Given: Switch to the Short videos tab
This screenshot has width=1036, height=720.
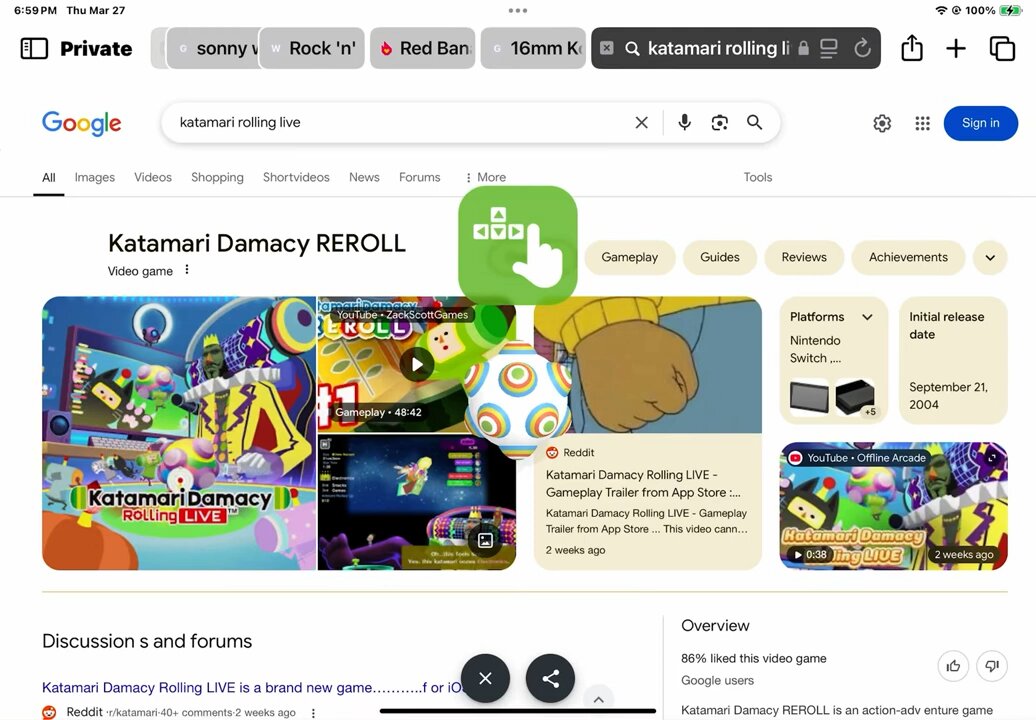Looking at the screenshot, I should [x=296, y=177].
